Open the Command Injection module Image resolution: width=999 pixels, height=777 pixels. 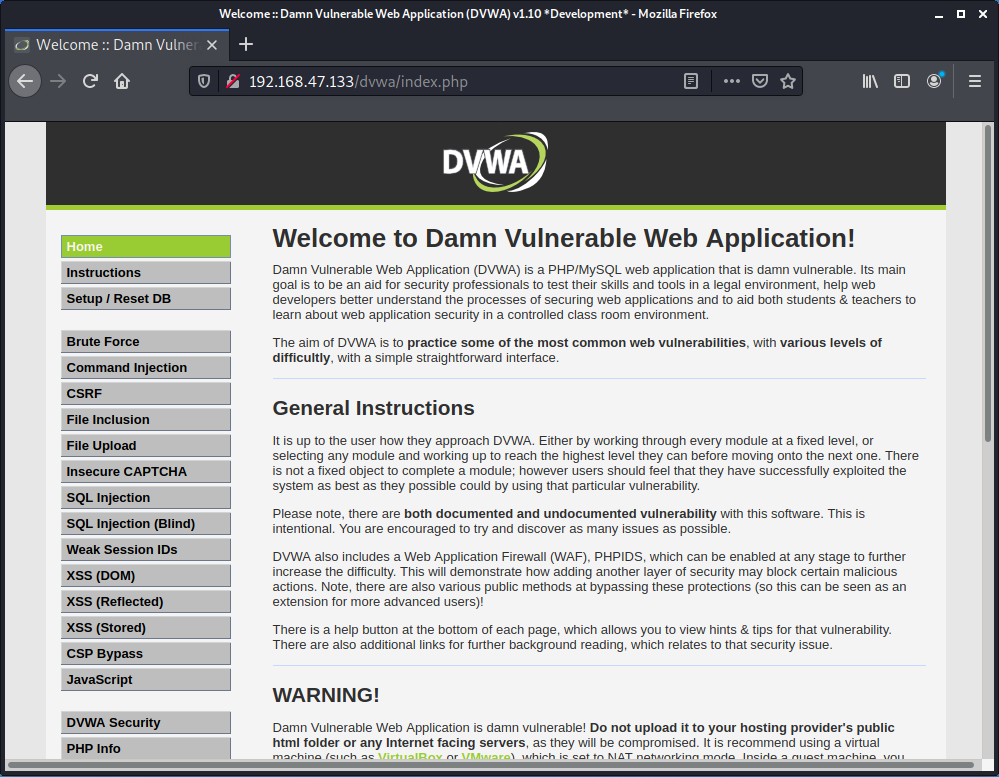click(x=146, y=367)
